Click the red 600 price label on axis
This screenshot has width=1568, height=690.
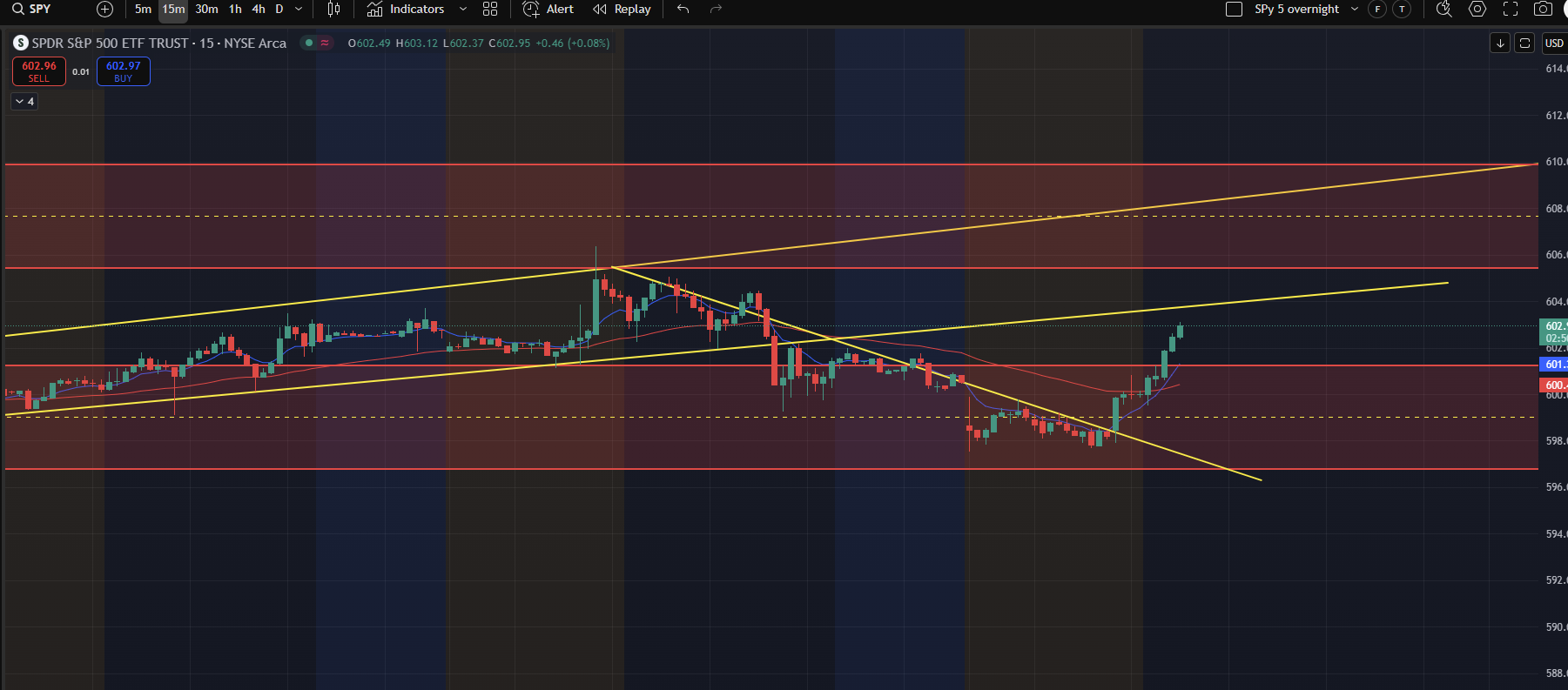click(1554, 385)
